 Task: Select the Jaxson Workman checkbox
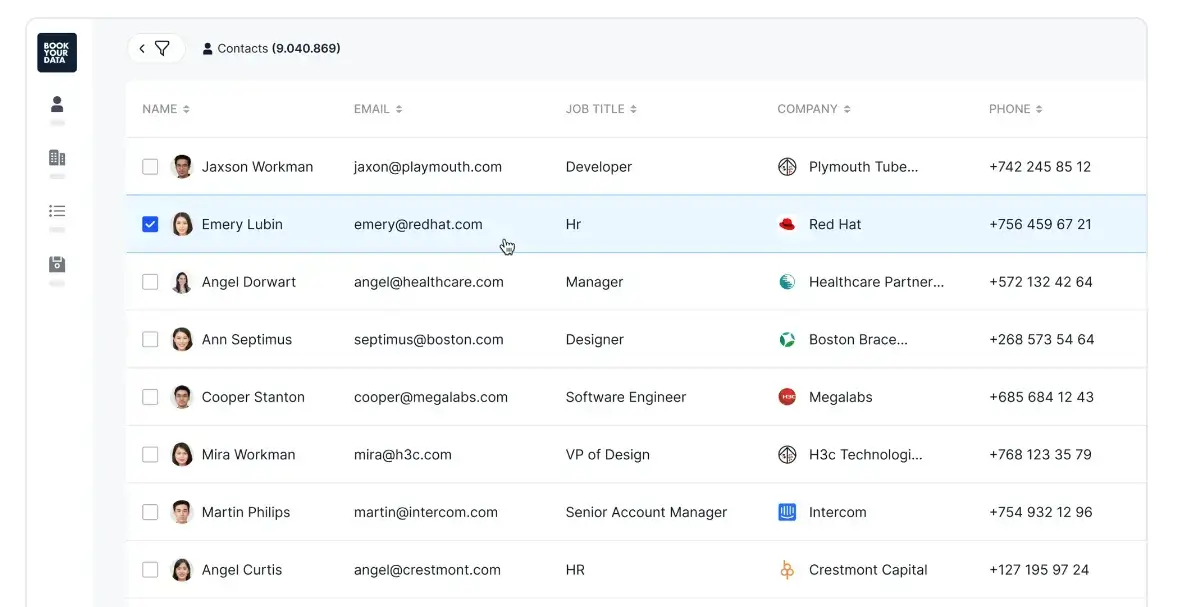[x=150, y=167]
